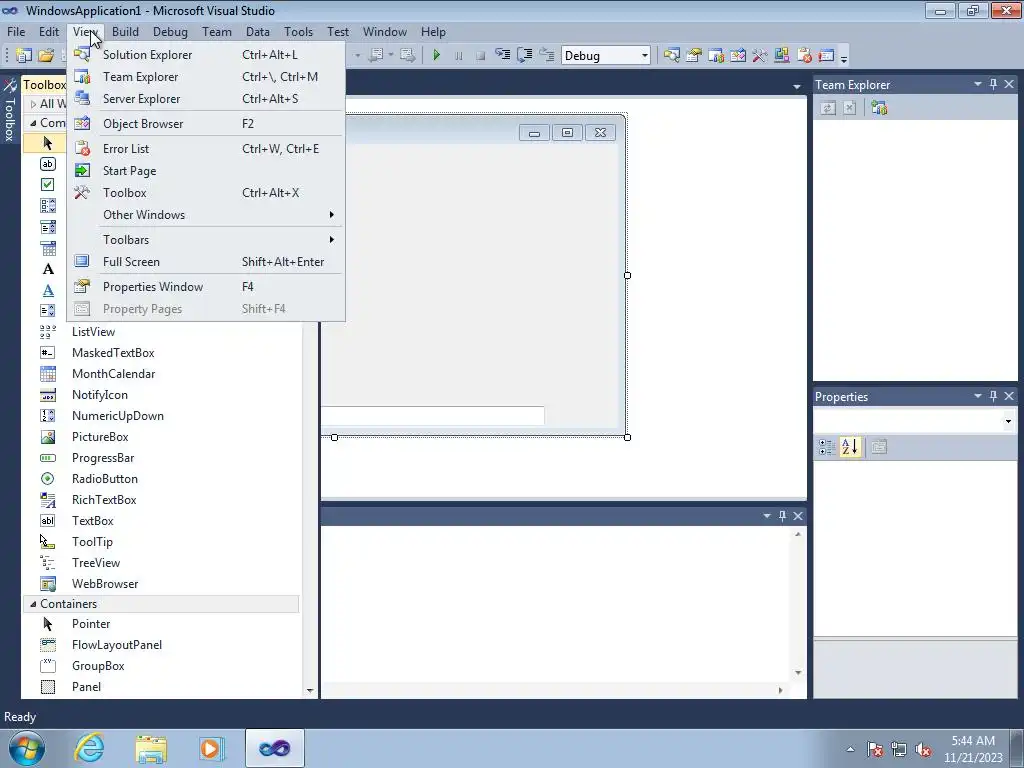Open the Team menu
The height and width of the screenshot is (768, 1024).
coord(216,31)
